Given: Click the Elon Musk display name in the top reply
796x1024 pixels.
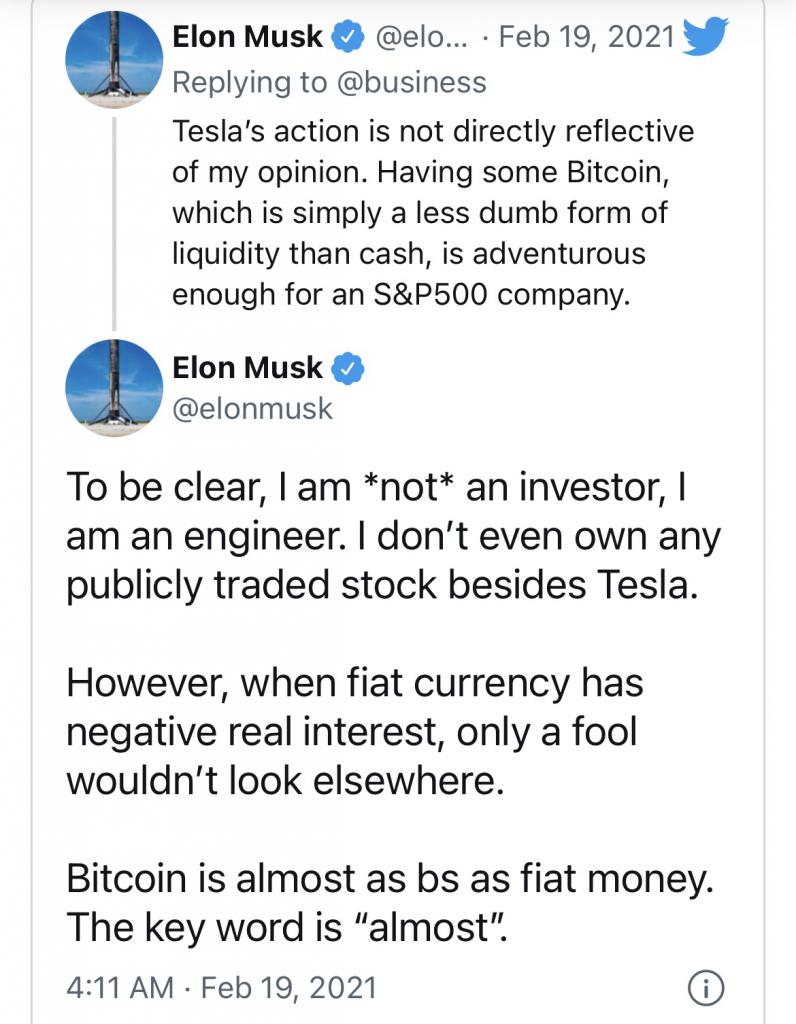Looking at the screenshot, I should click(x=247, y=37).
